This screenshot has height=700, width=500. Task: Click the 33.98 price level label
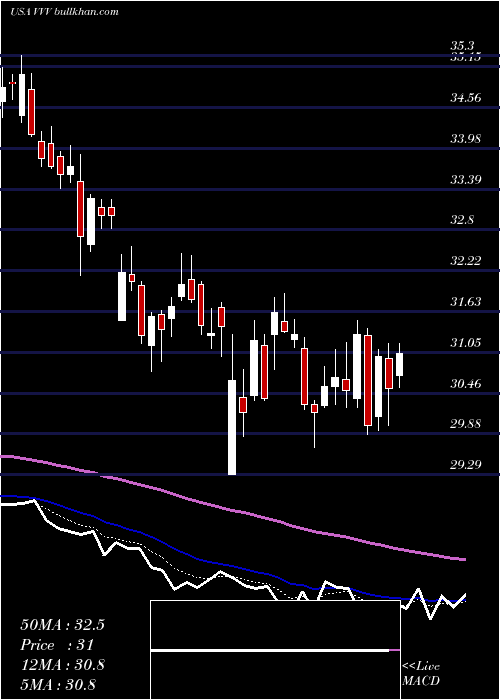(466, 138)
